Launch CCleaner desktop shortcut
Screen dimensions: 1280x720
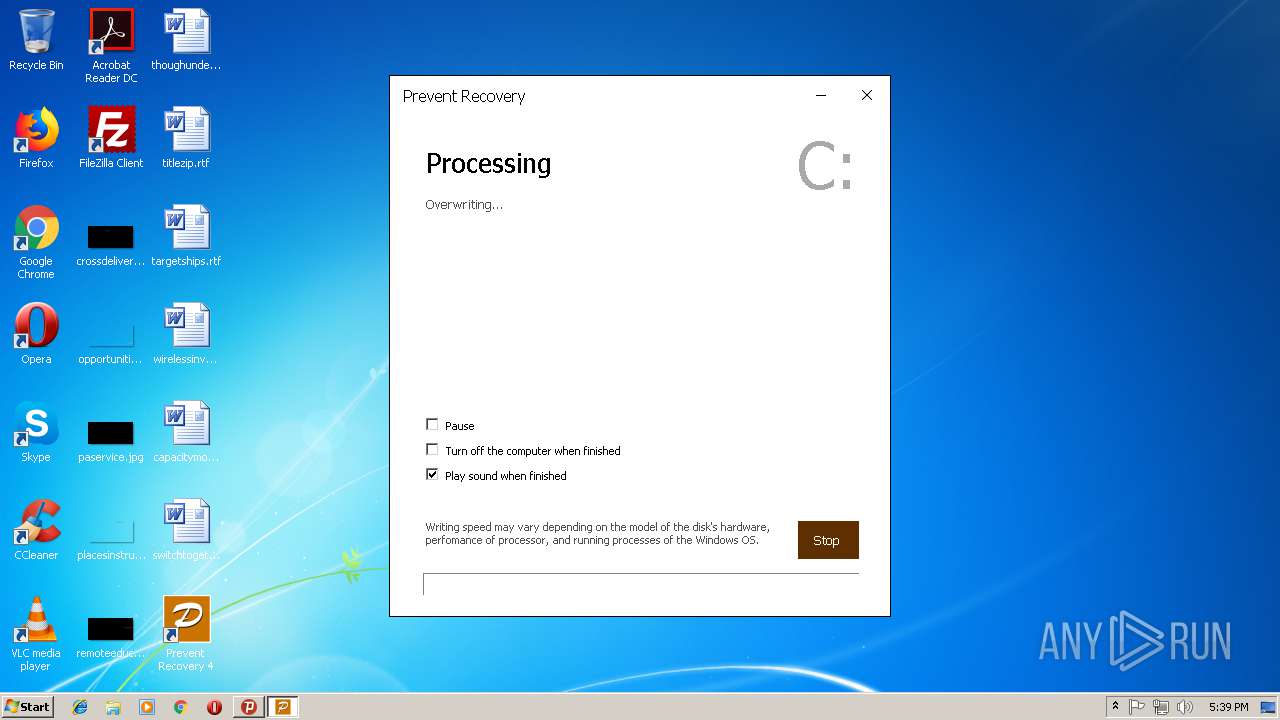pos(36,530)
